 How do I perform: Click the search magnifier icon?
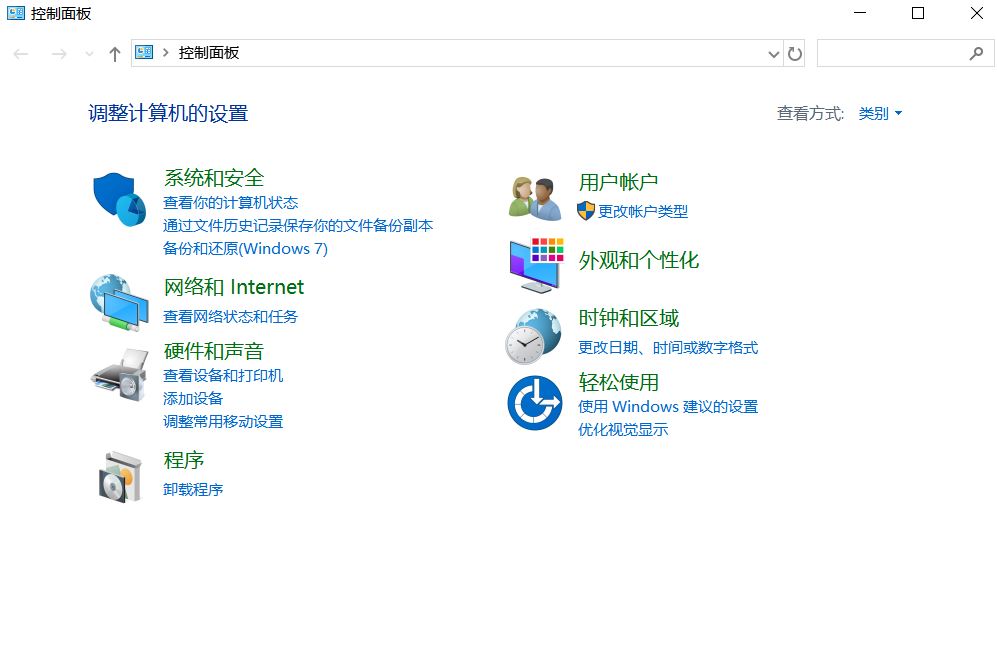tap(976, 53)
